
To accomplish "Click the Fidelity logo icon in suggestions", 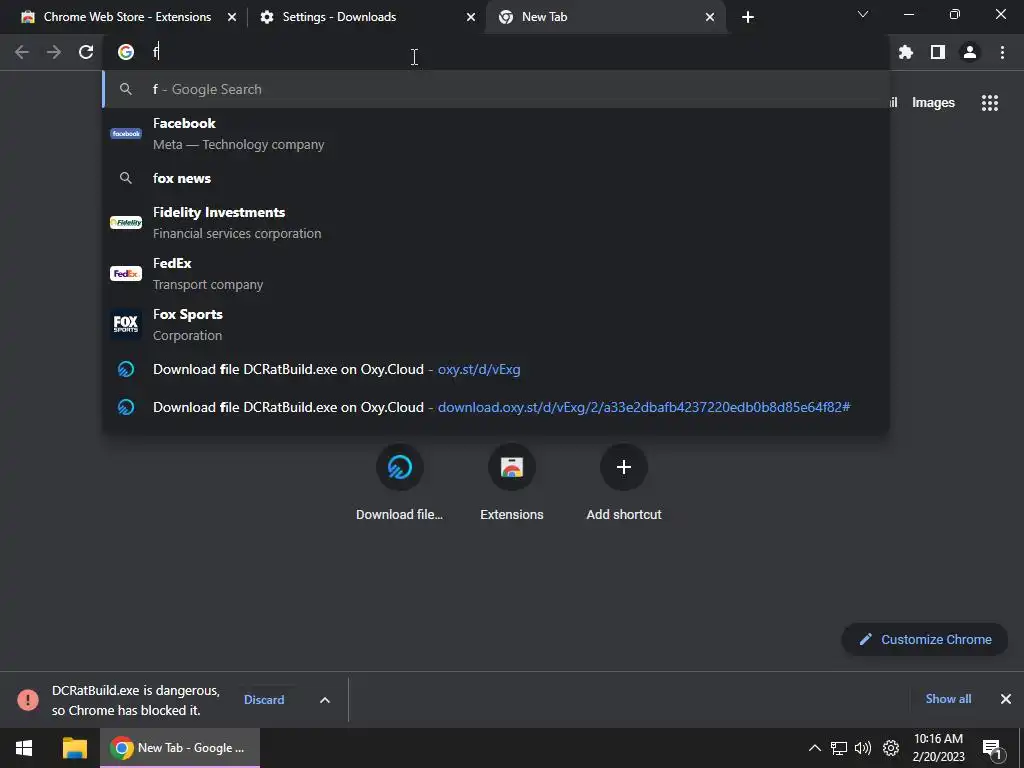I will [126, 223].
